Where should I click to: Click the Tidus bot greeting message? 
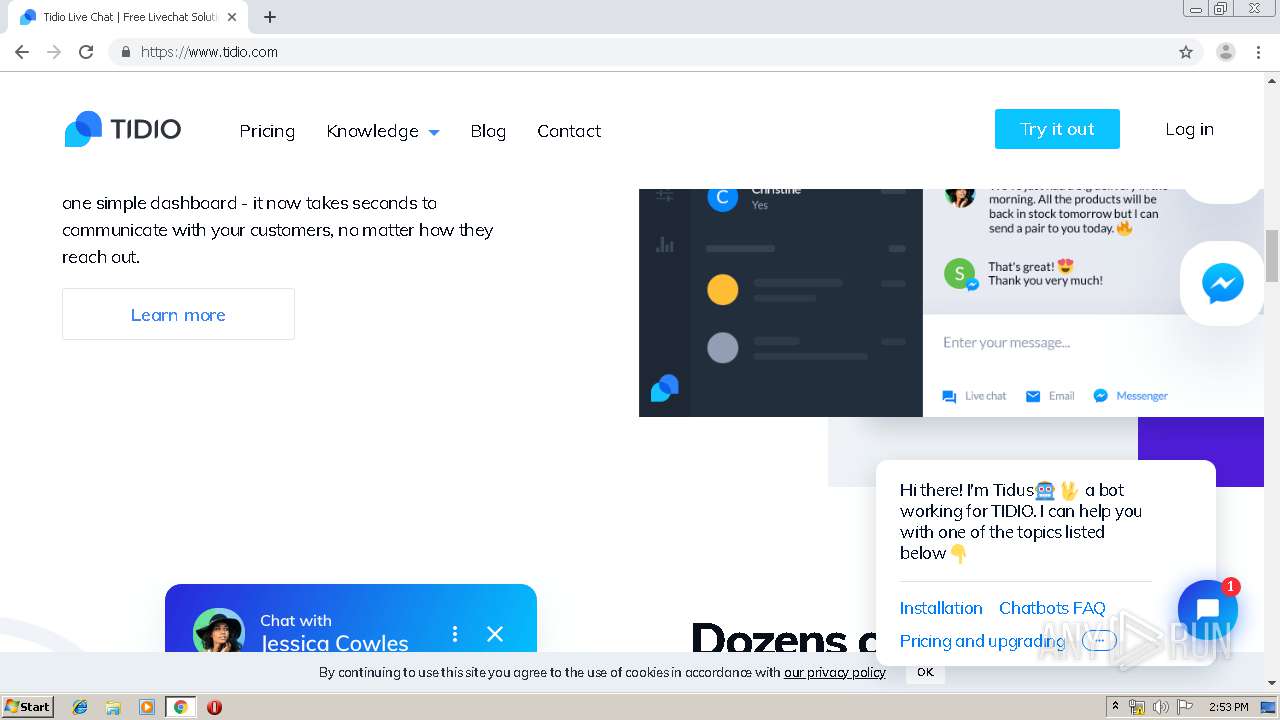tap(1021, 521)
